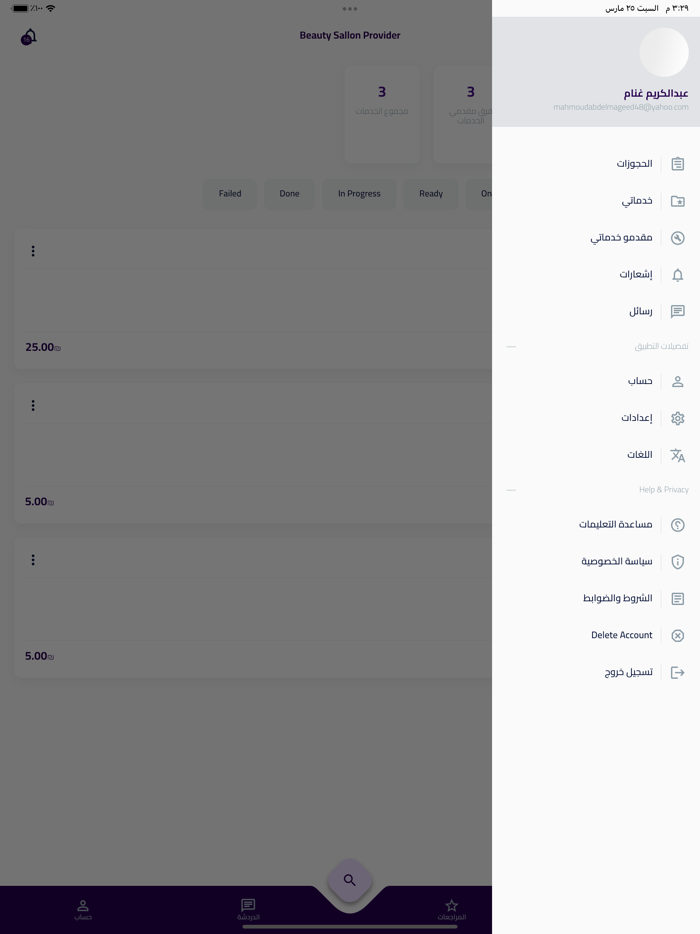Open مقدمو خدماتي menu entry
The width and height of the screenshot is (700, 934).
coord(596,238)
